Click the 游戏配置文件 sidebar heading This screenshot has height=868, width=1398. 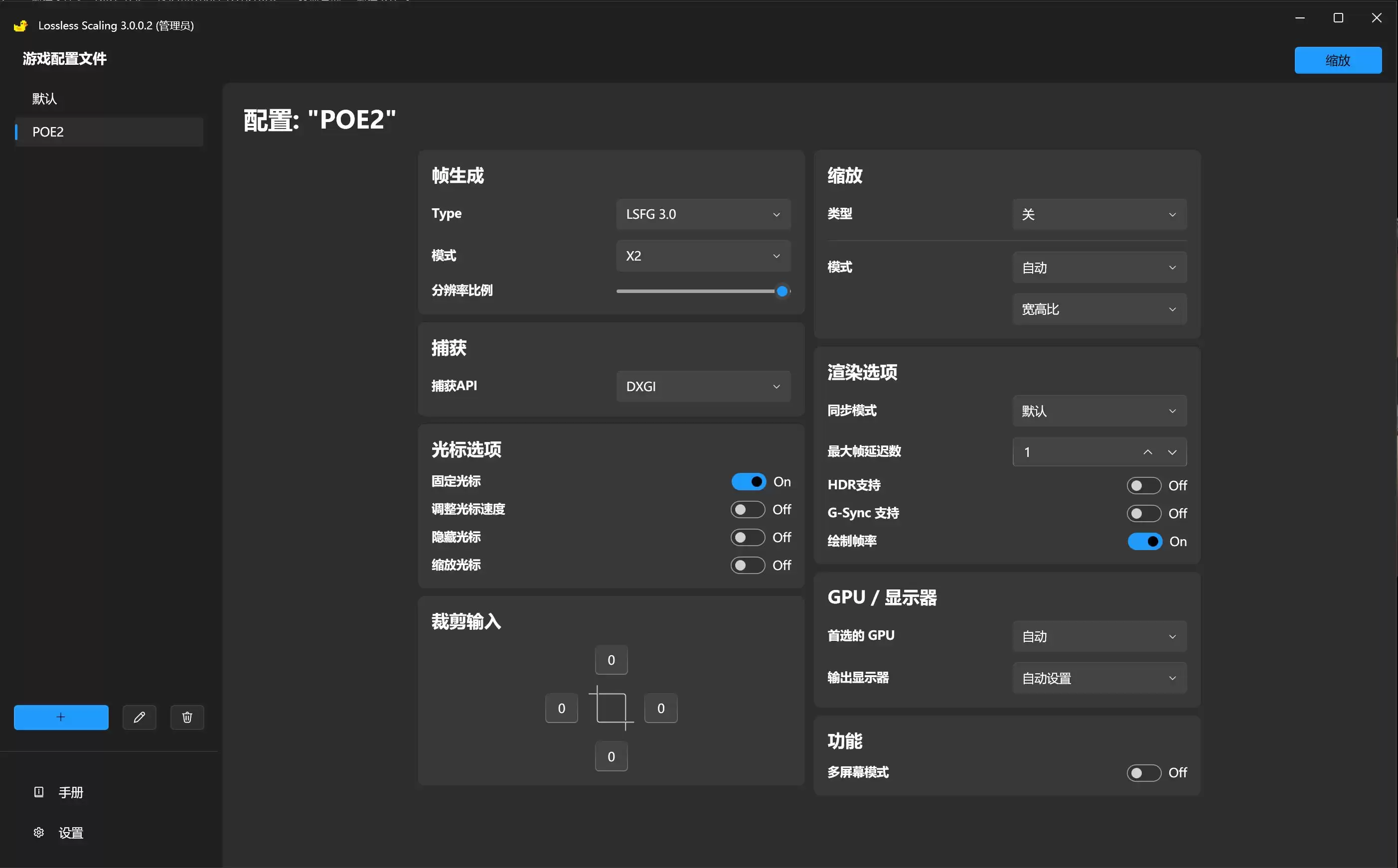(65, 59)
